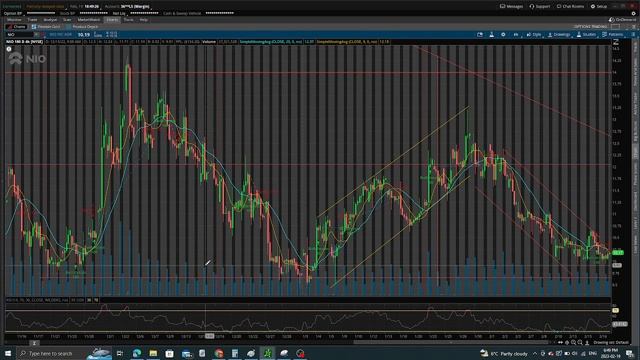
Task: Click the layout grid box beside OPTIONS TRADING
Action: 616,27
